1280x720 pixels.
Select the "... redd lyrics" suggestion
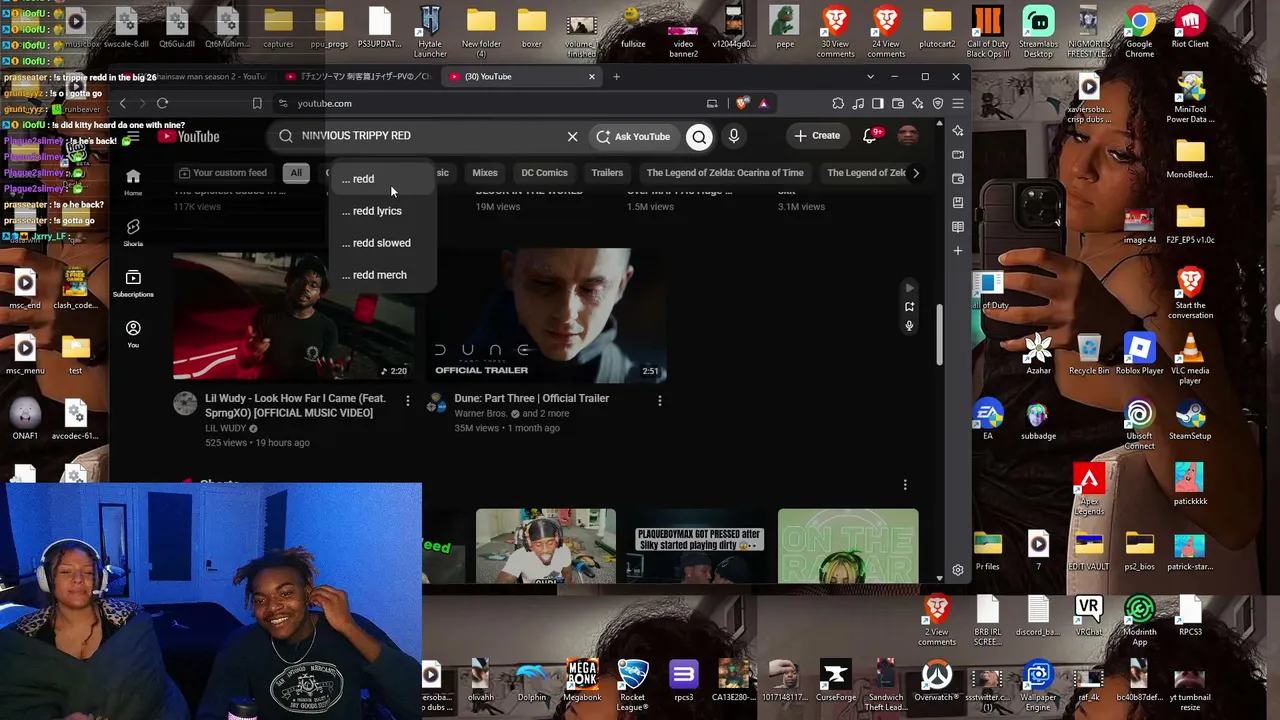point(382,211)
